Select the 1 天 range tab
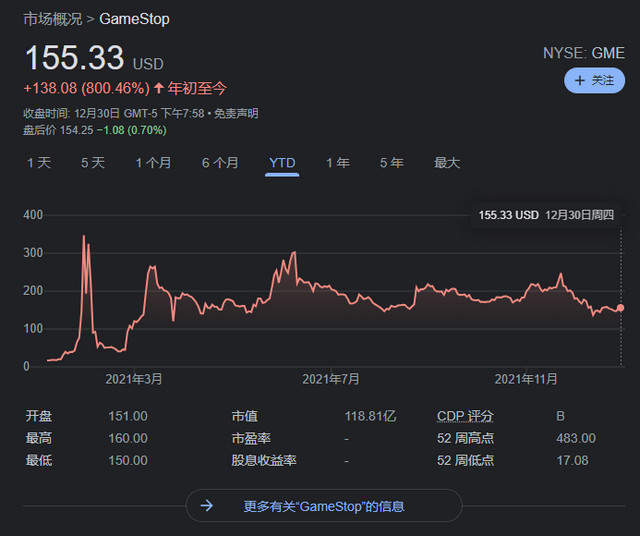The image size is (640, 536). pos(39,163)
